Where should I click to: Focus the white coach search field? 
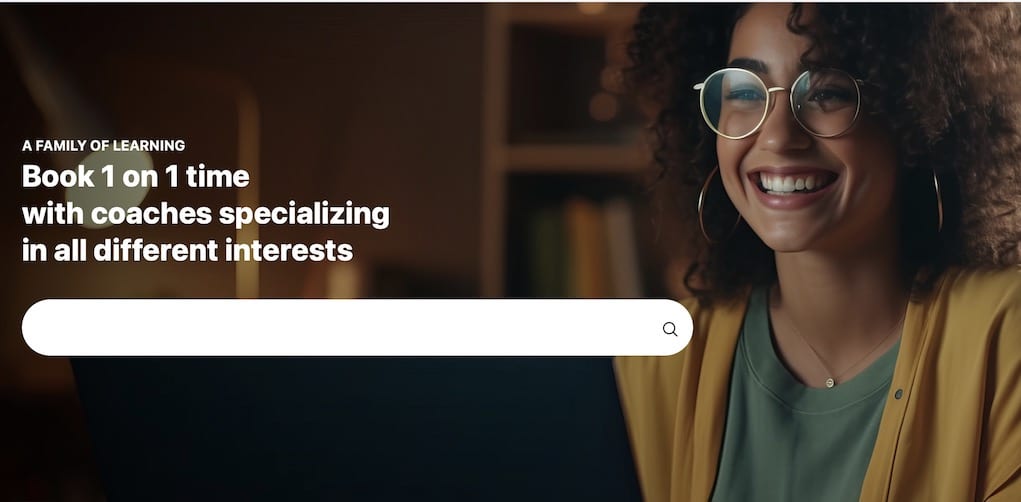[357, 328]
